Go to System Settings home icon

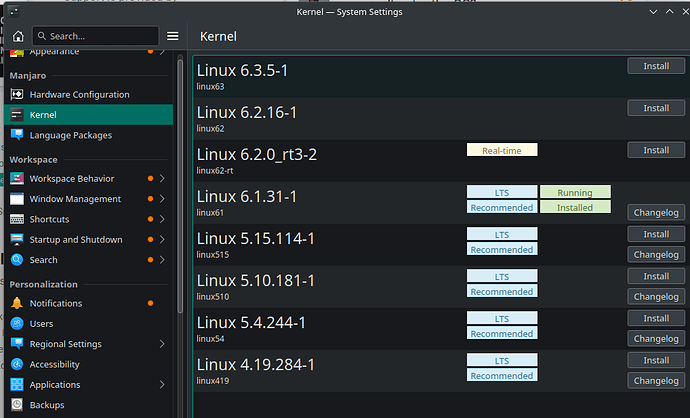click(x=18, y=36)
